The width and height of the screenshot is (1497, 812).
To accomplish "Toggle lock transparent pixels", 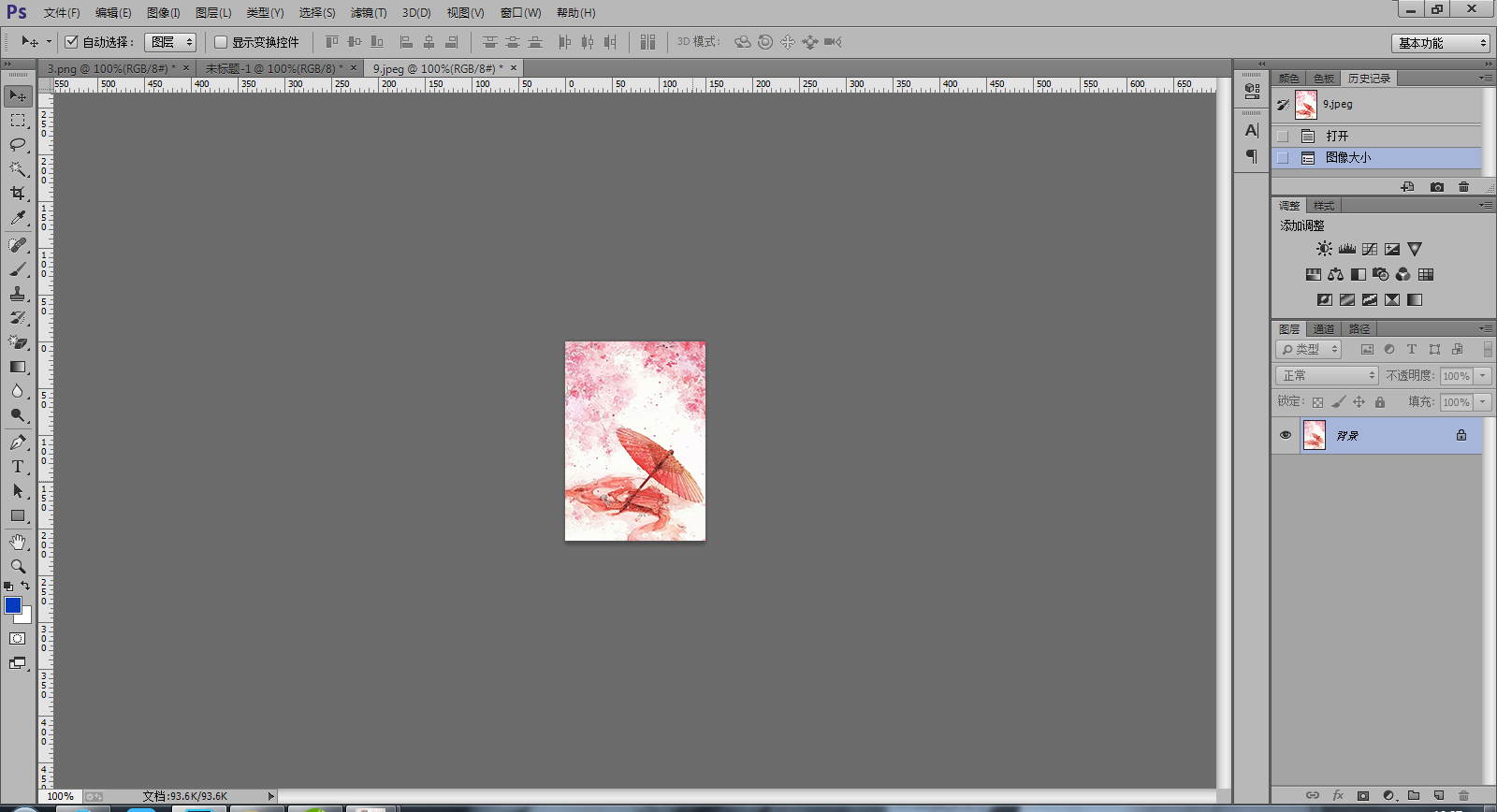I will point(1317,402).
